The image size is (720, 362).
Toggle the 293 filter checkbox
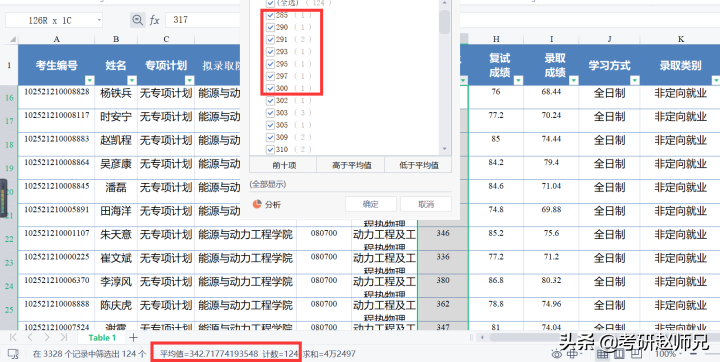tap(270, 51)
